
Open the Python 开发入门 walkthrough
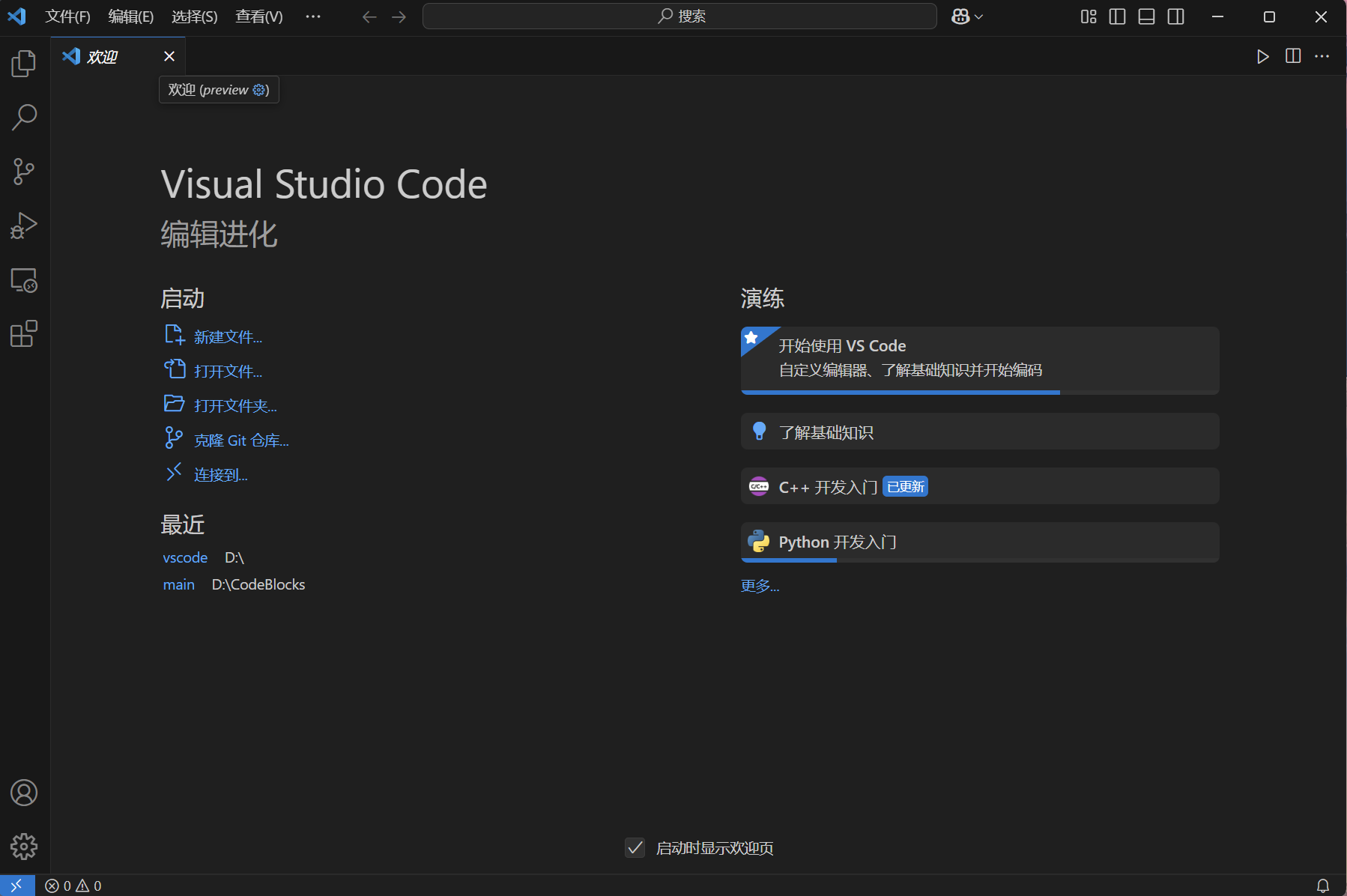pos(980,542)
